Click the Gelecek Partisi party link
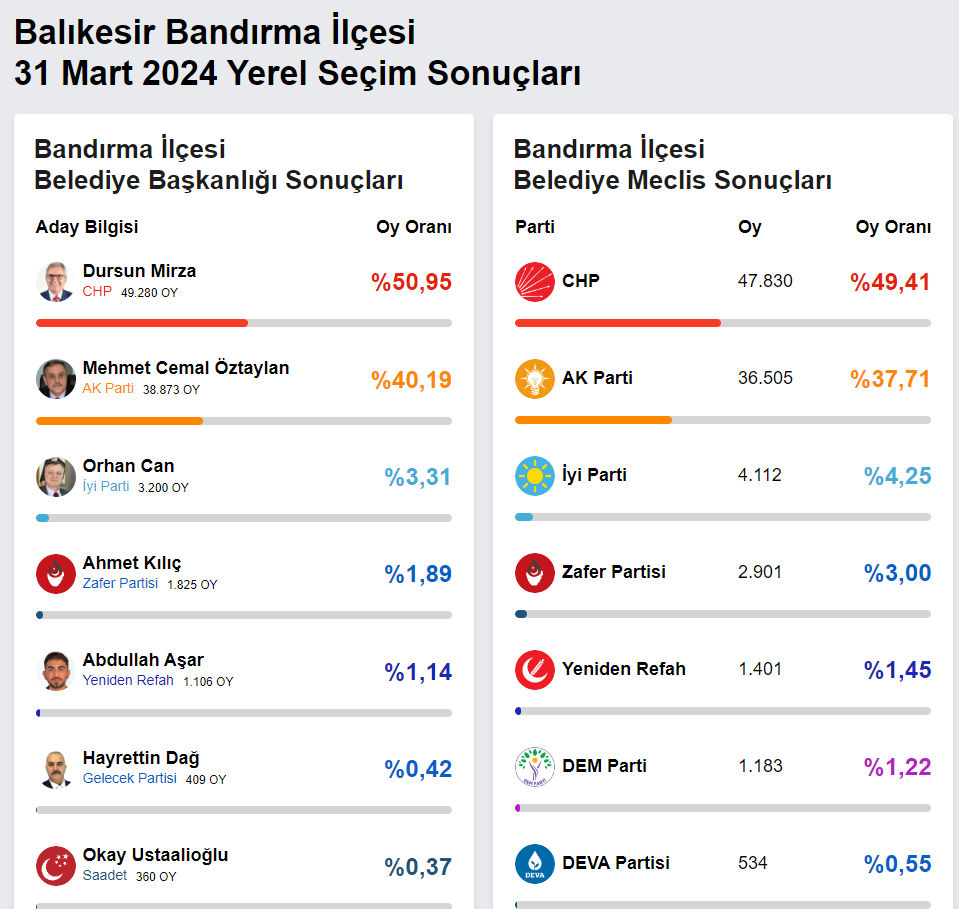Viewport: 959px width, 909px height. [x=130, y=778]
